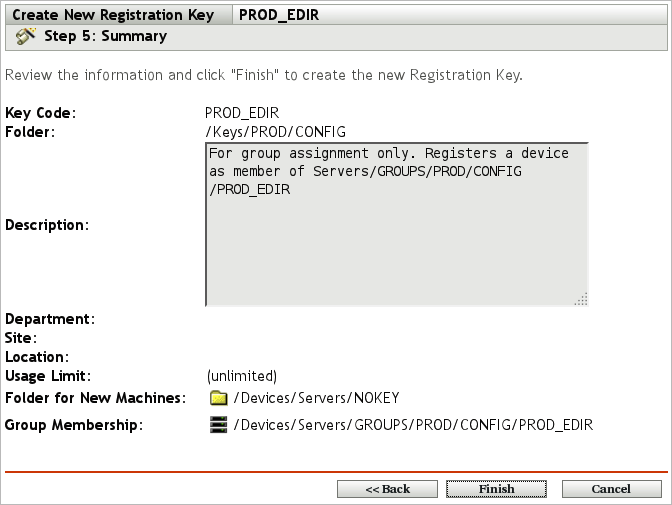Click the resize grip of the Description box
Screen dimensions: 672x505
[x=581, y=298]
